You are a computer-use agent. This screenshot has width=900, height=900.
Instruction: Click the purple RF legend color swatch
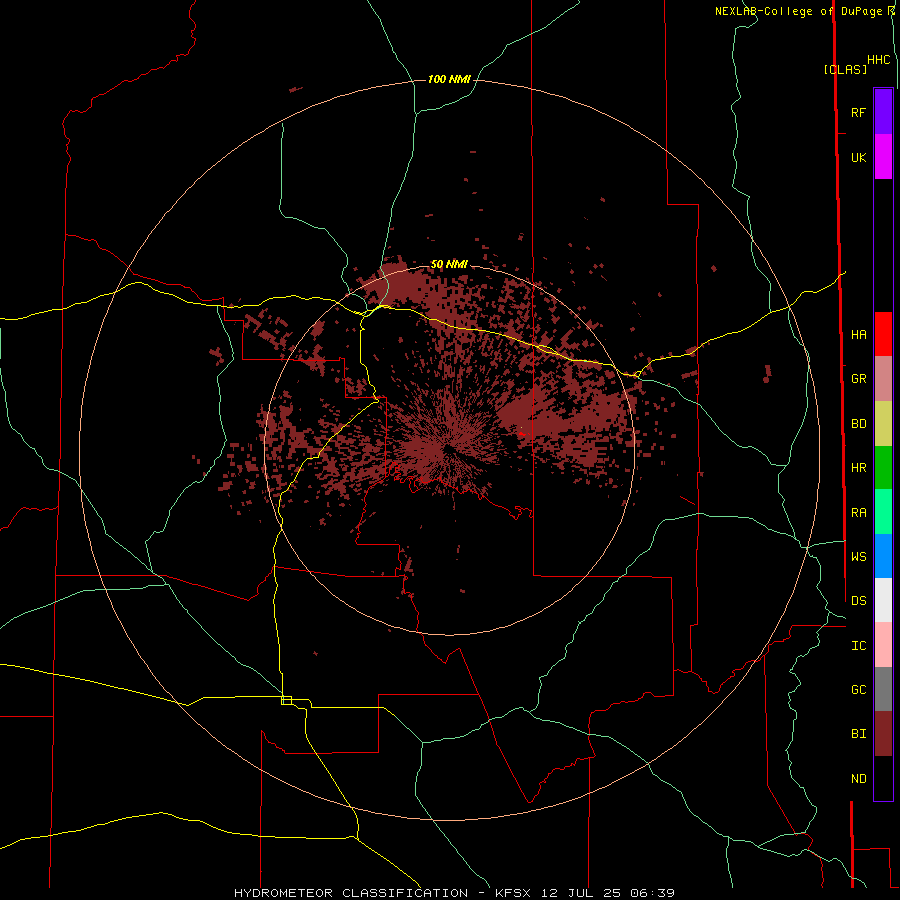883,112
